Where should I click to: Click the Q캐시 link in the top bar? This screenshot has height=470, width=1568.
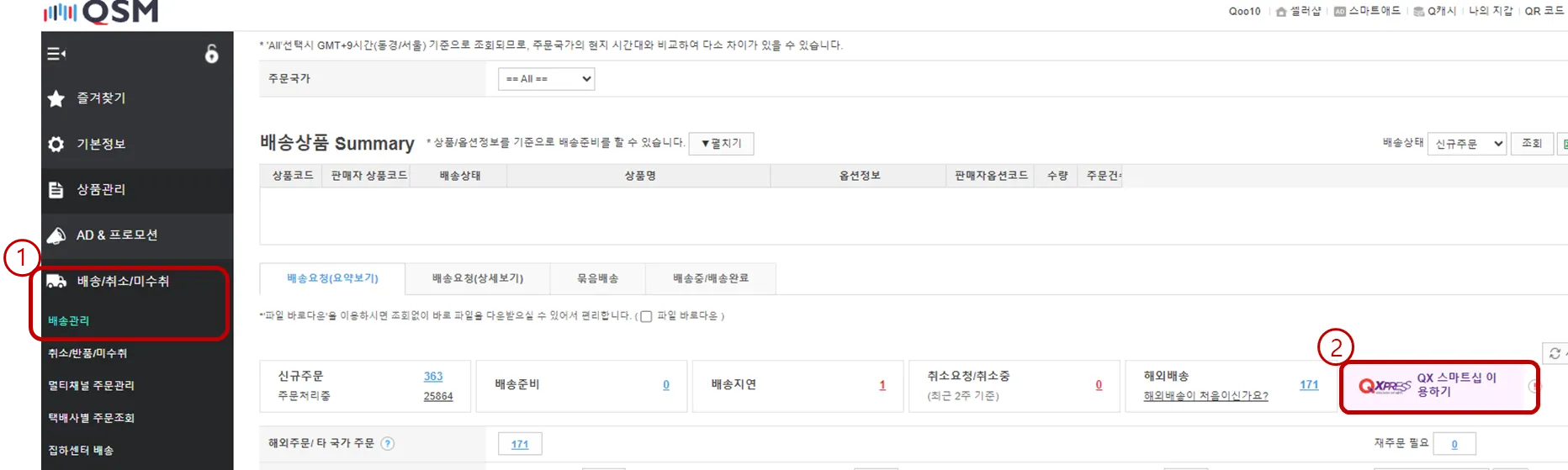tap(1442, 12)
